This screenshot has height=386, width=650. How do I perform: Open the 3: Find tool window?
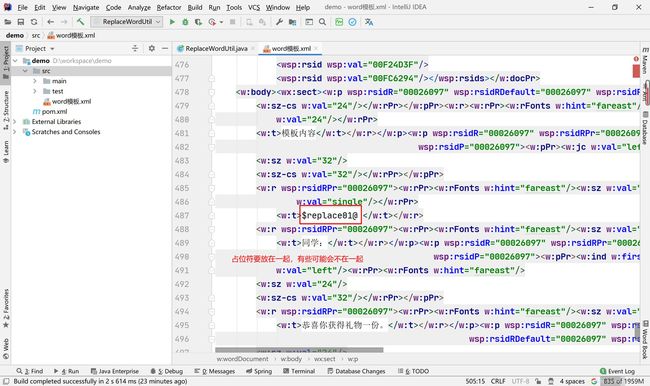pyautogui.click(x=29, y=371)
